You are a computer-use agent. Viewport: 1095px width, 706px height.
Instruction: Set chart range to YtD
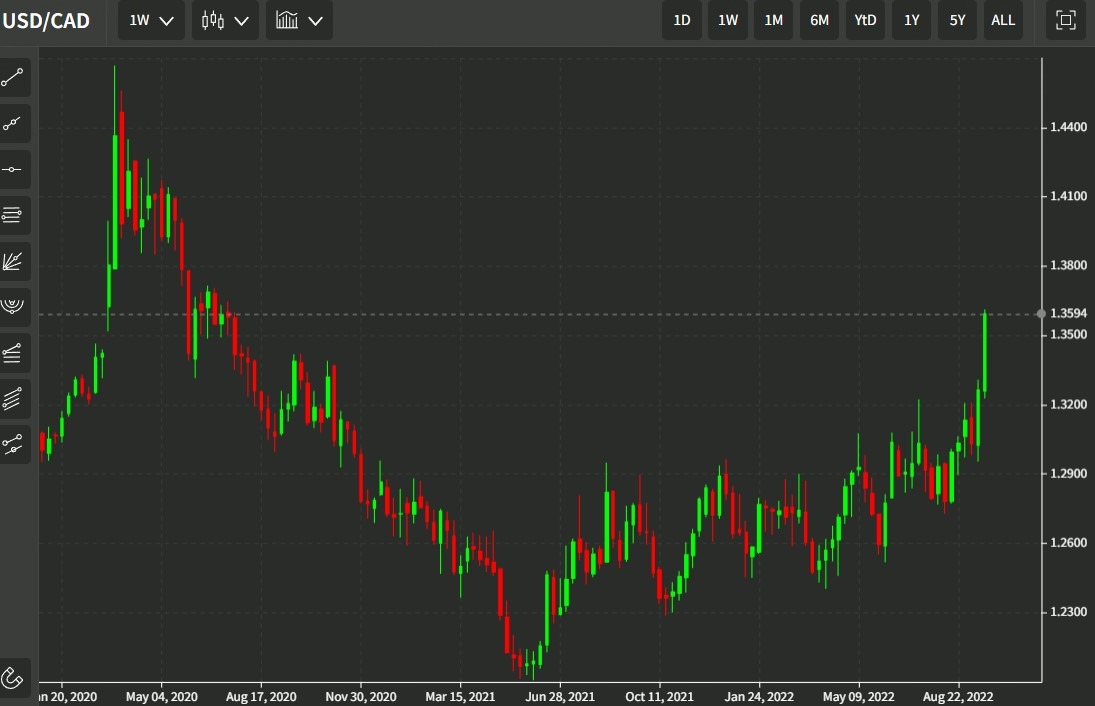click(865, 20)
